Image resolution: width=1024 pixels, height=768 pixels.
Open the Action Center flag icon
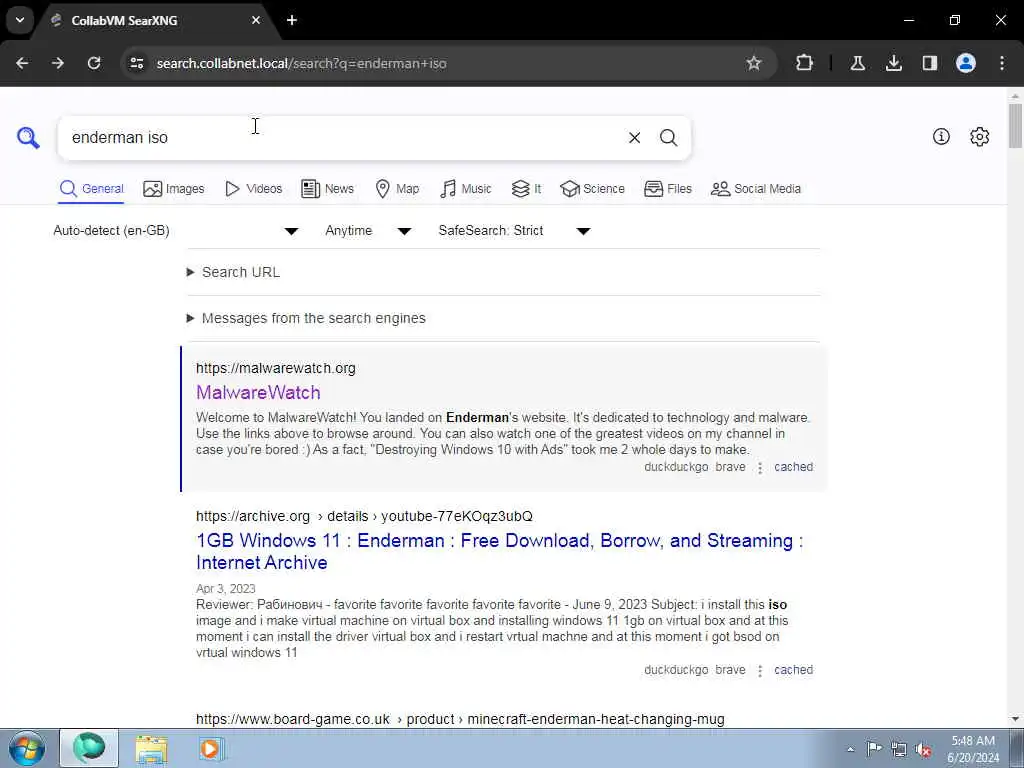(x=874, y=749)
